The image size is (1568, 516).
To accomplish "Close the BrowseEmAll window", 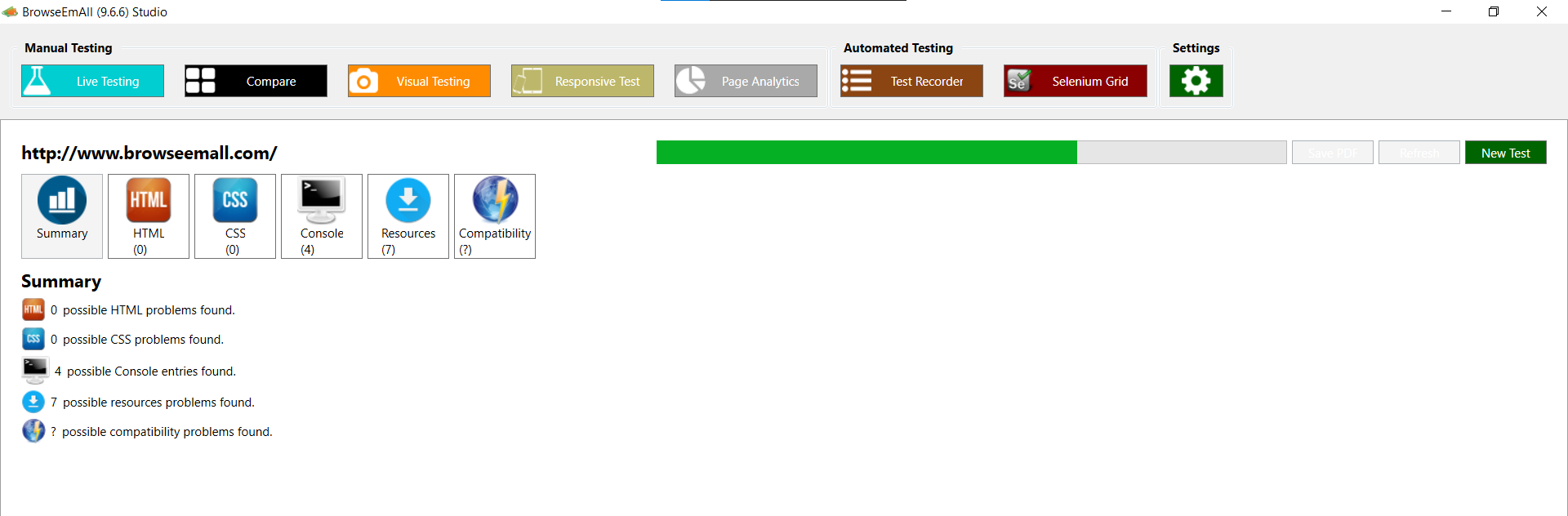I will coord(1542,11).
